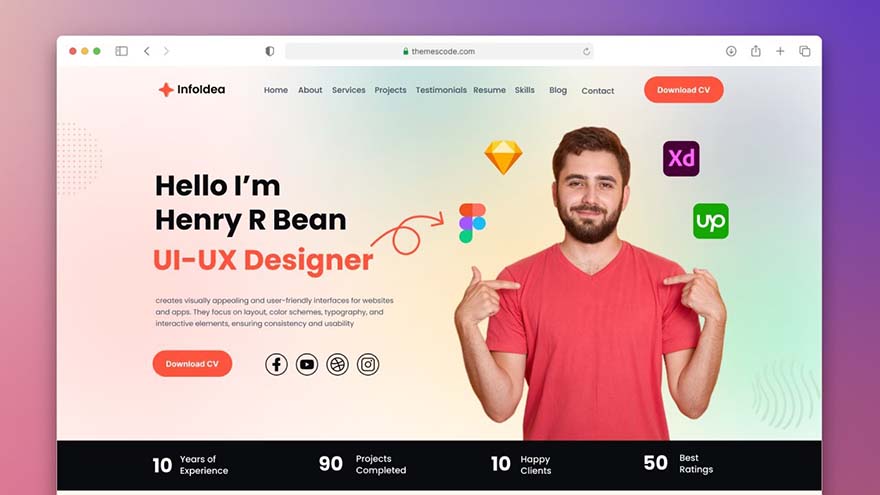Open the Services menu item

(349, 90)
